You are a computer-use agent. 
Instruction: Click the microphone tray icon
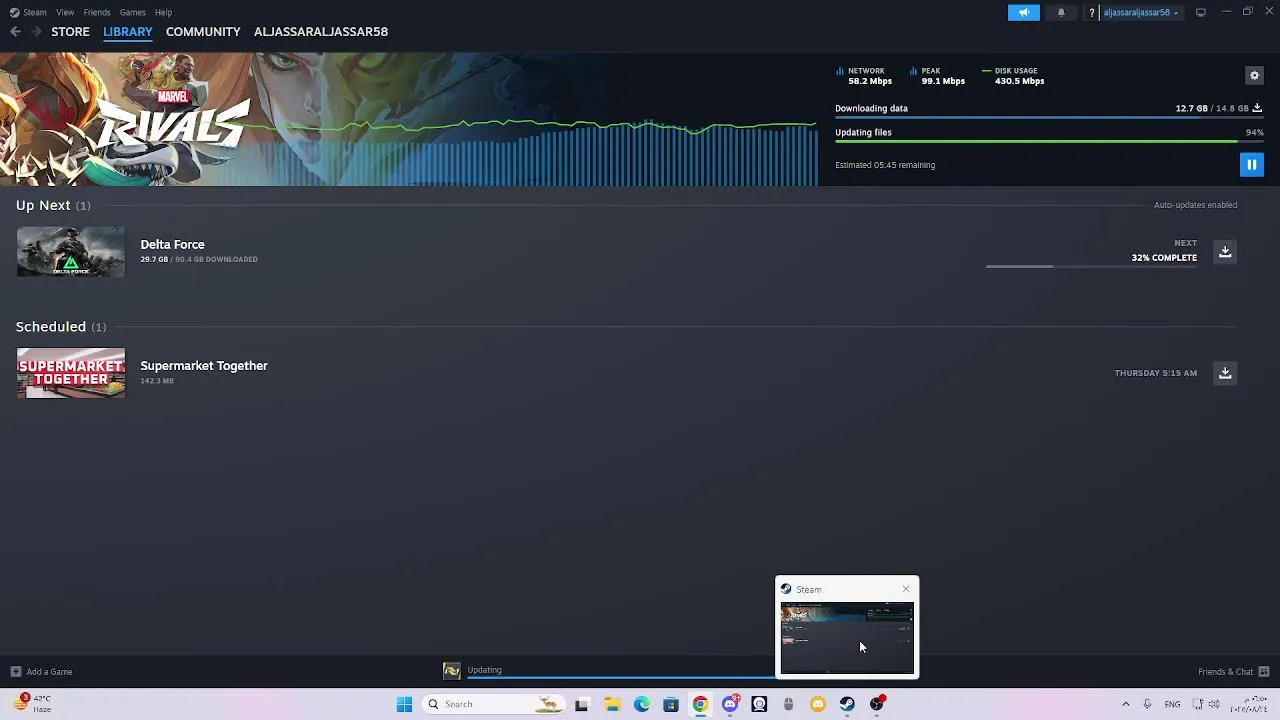click(1147, 704)
